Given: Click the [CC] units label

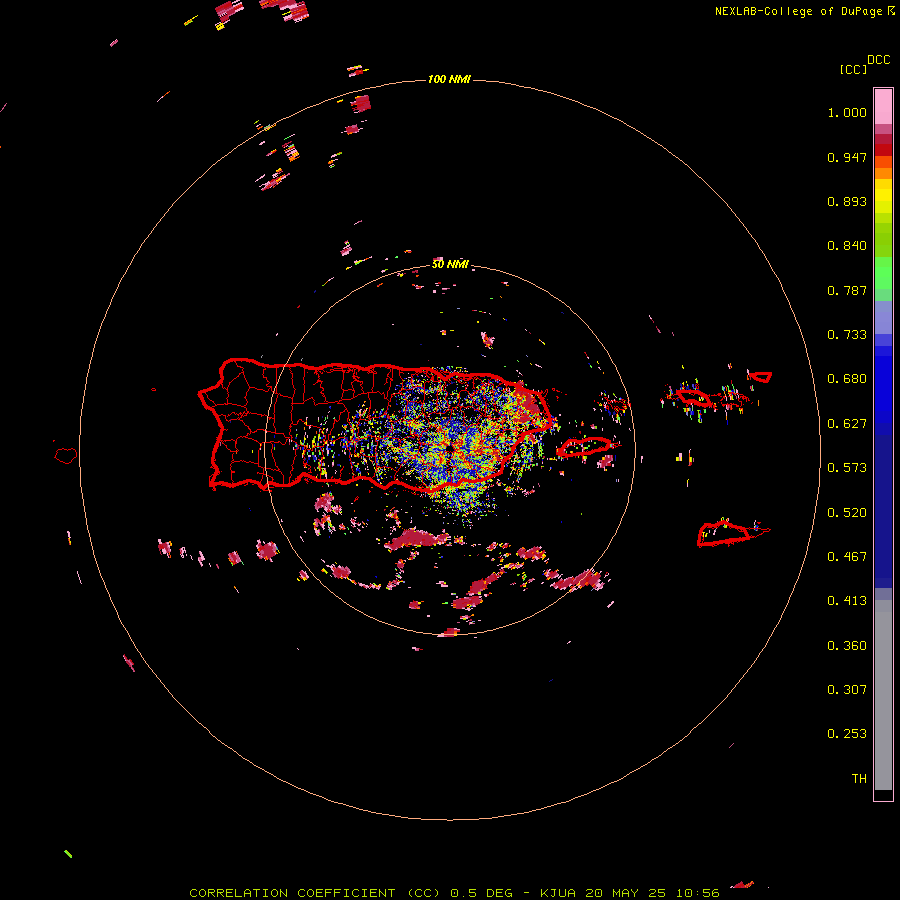Looking at the screenshot, I should [x=854, y=69].
